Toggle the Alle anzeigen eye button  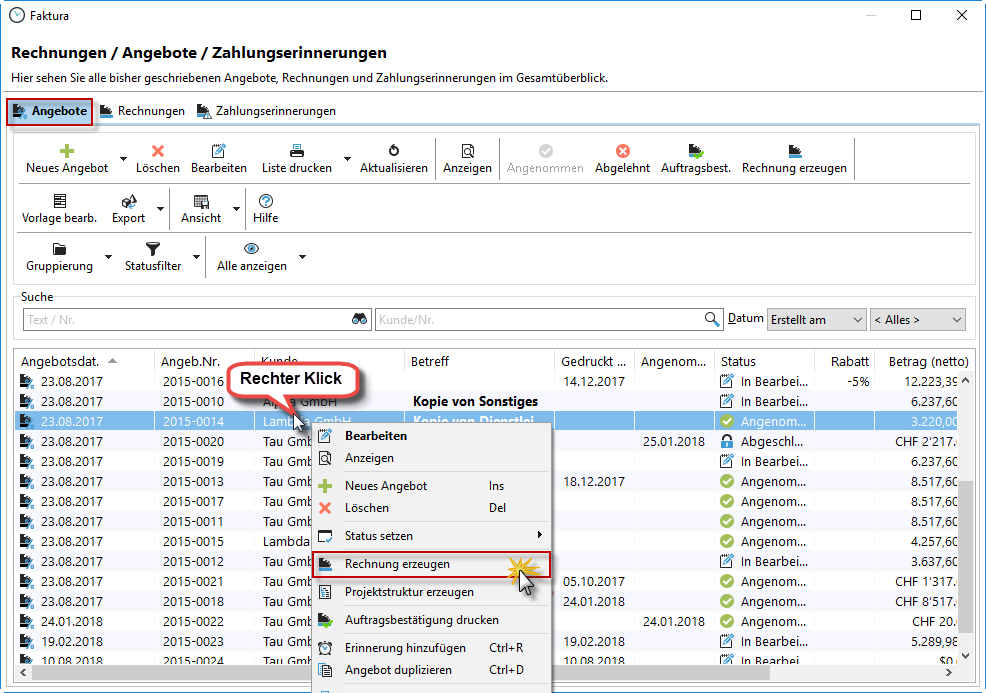point(252,250)
